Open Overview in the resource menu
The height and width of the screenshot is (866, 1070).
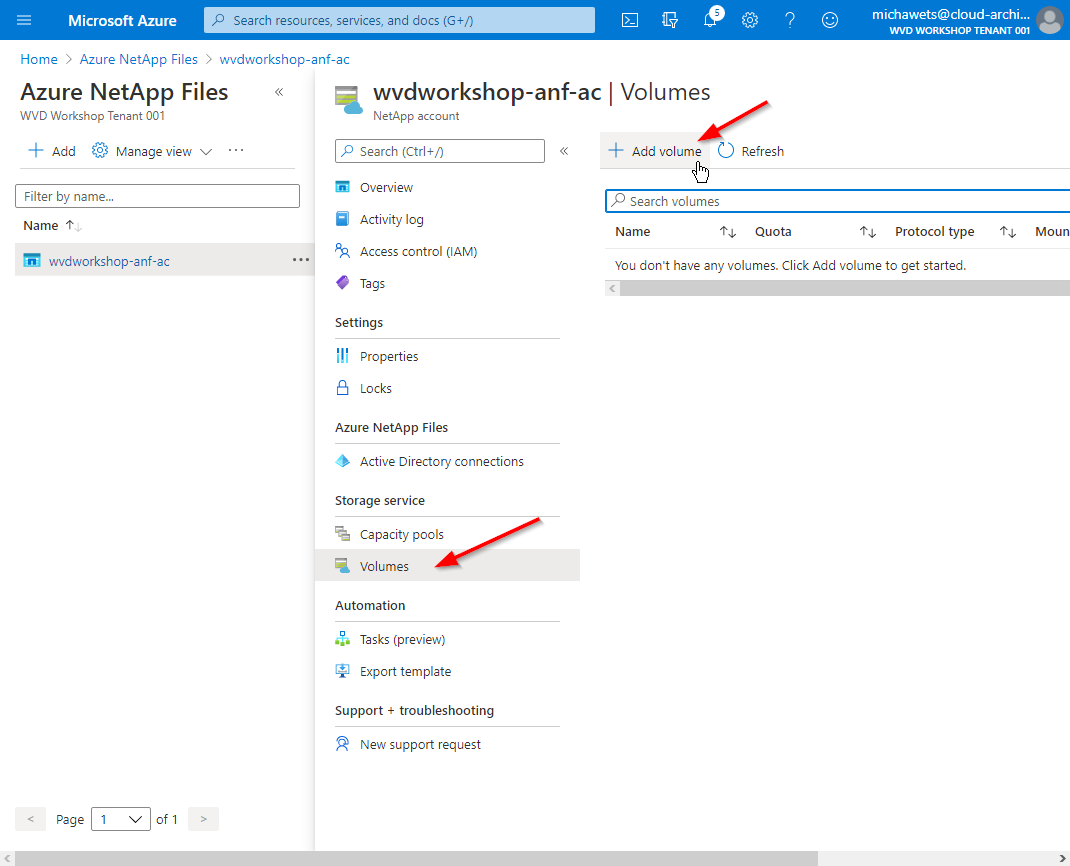(x=386, y=187)
